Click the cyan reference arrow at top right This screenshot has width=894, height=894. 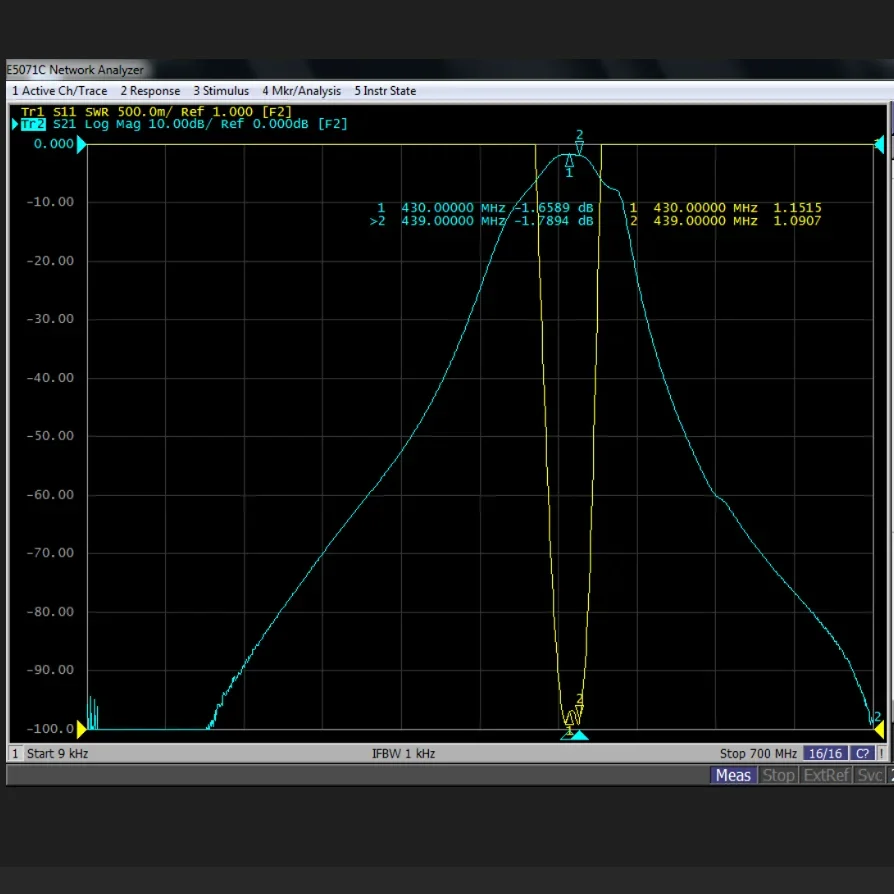[x=879, y=145]
